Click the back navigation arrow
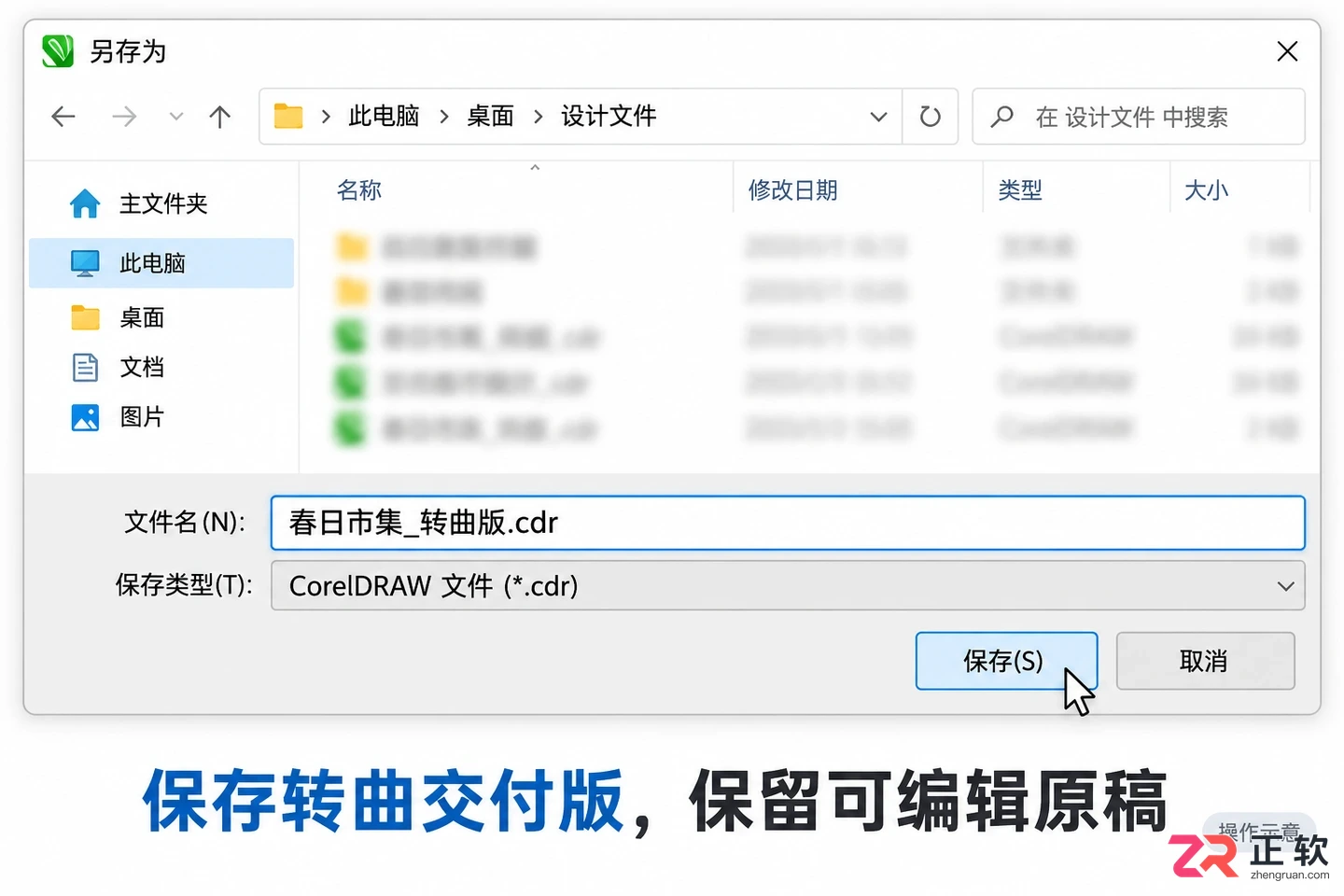 click(x=63, y=117)
